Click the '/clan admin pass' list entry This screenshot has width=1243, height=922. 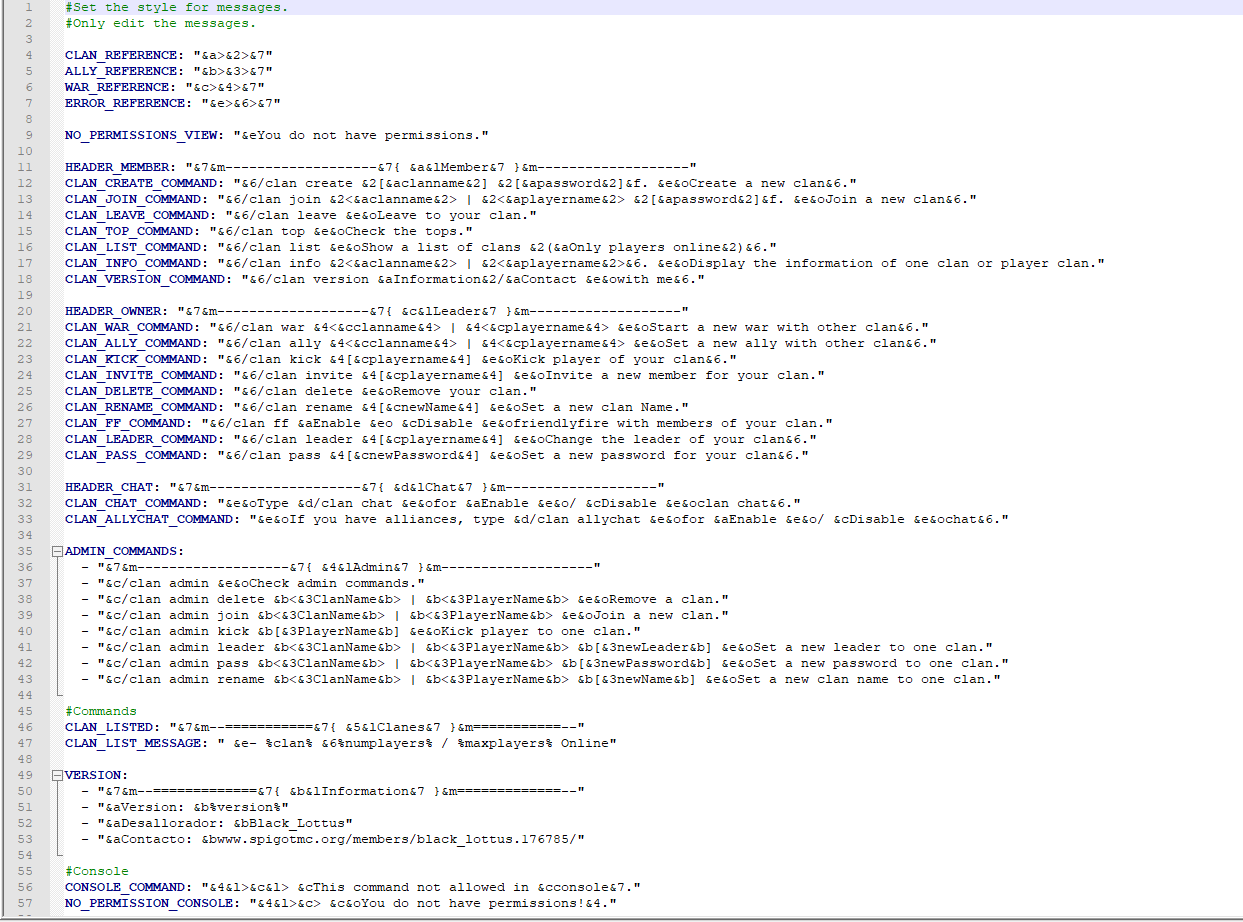553,663
